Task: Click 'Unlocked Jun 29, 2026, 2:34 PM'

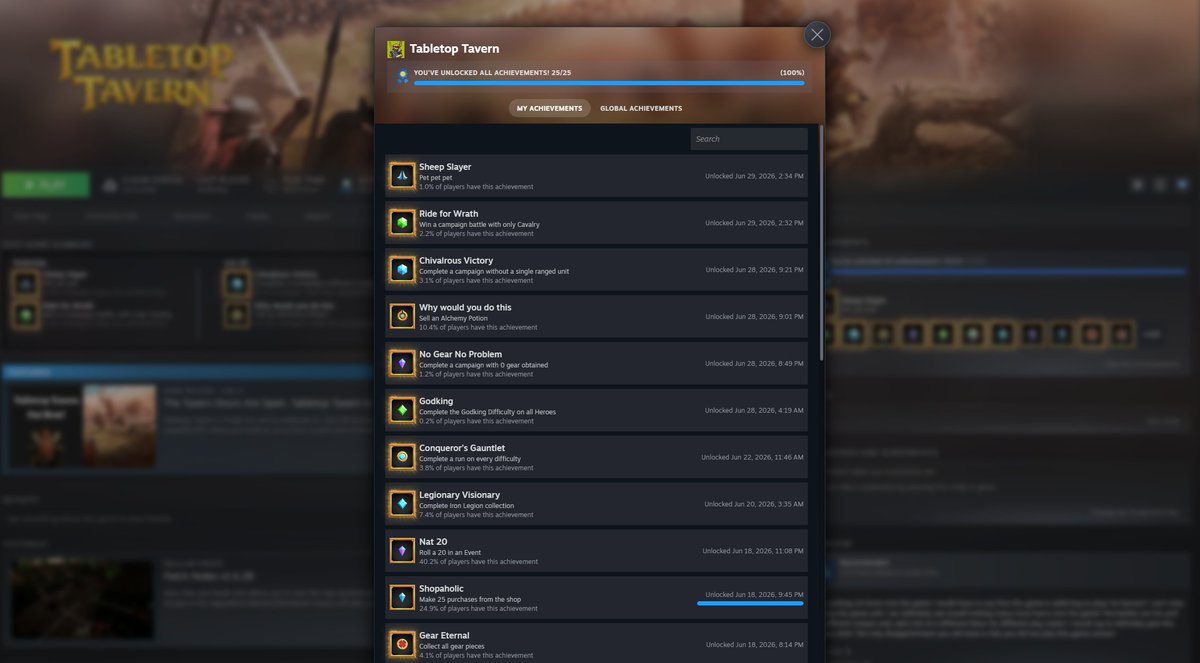Action: [754, 176]
